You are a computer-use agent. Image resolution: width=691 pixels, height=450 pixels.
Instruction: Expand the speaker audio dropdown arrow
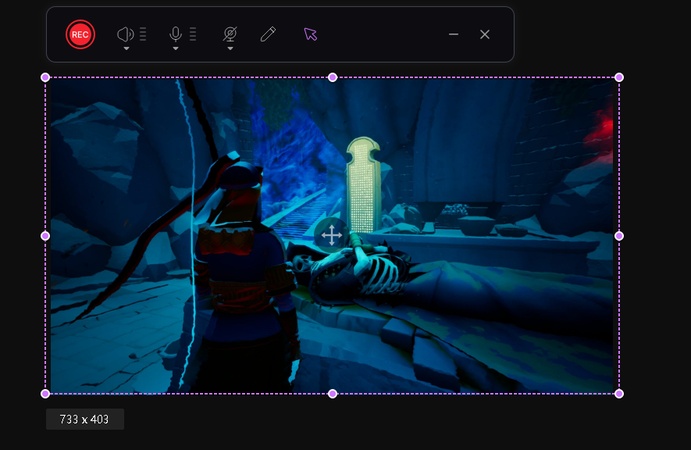click(126, 48)
